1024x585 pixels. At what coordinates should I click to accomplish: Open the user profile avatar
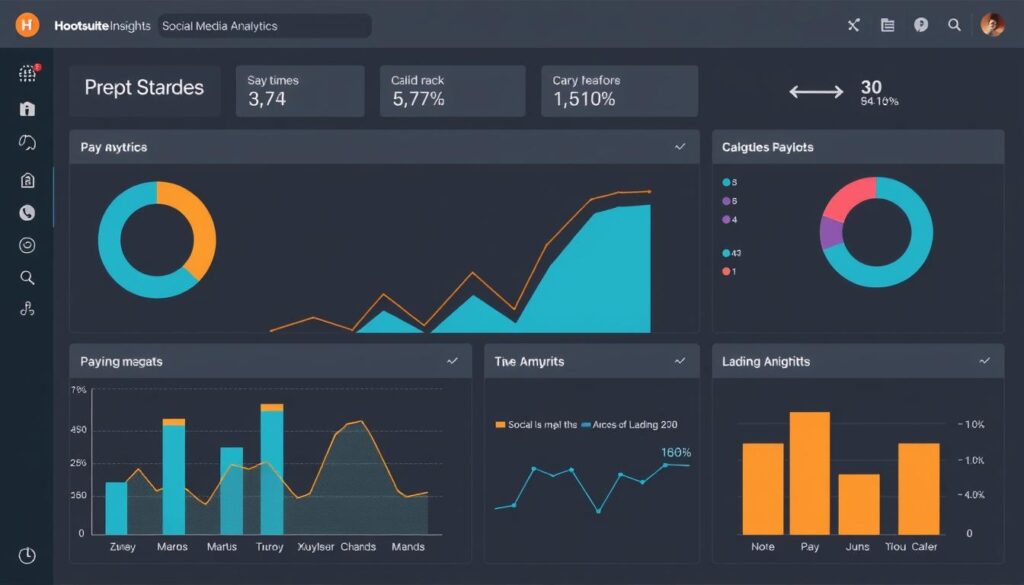pos(992,26)
